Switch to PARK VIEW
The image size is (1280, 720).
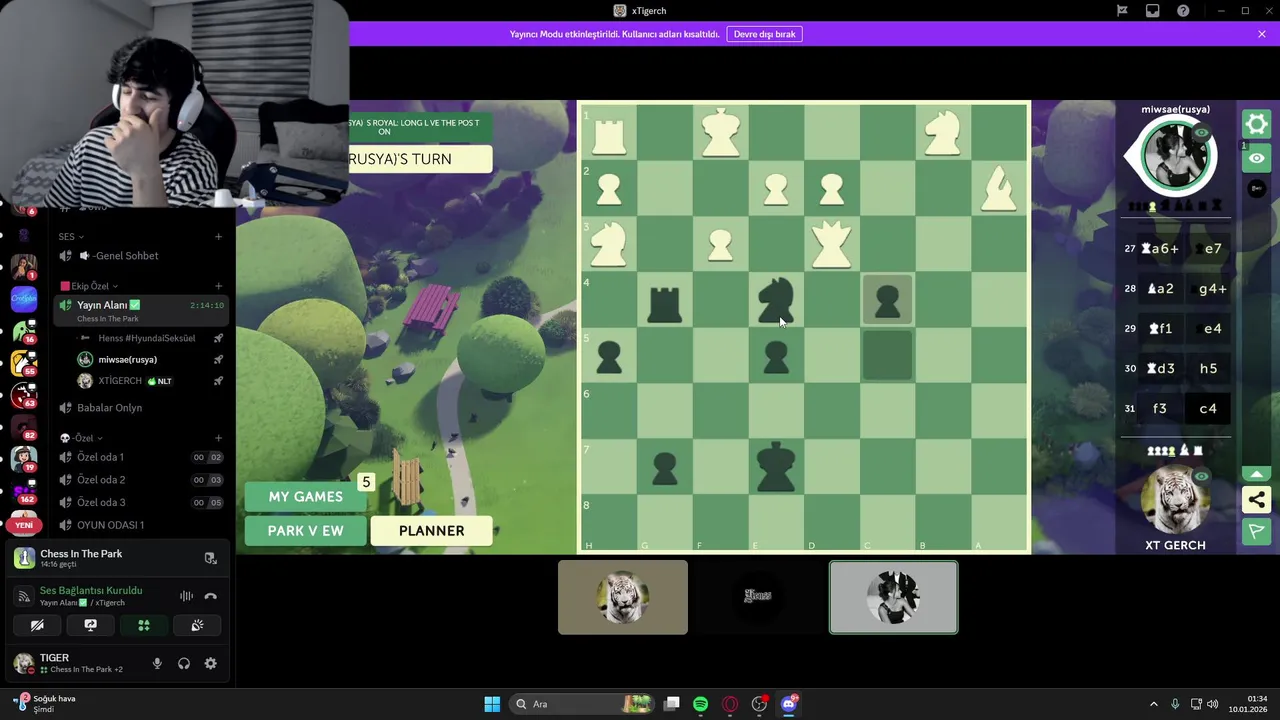coord(305,531)
